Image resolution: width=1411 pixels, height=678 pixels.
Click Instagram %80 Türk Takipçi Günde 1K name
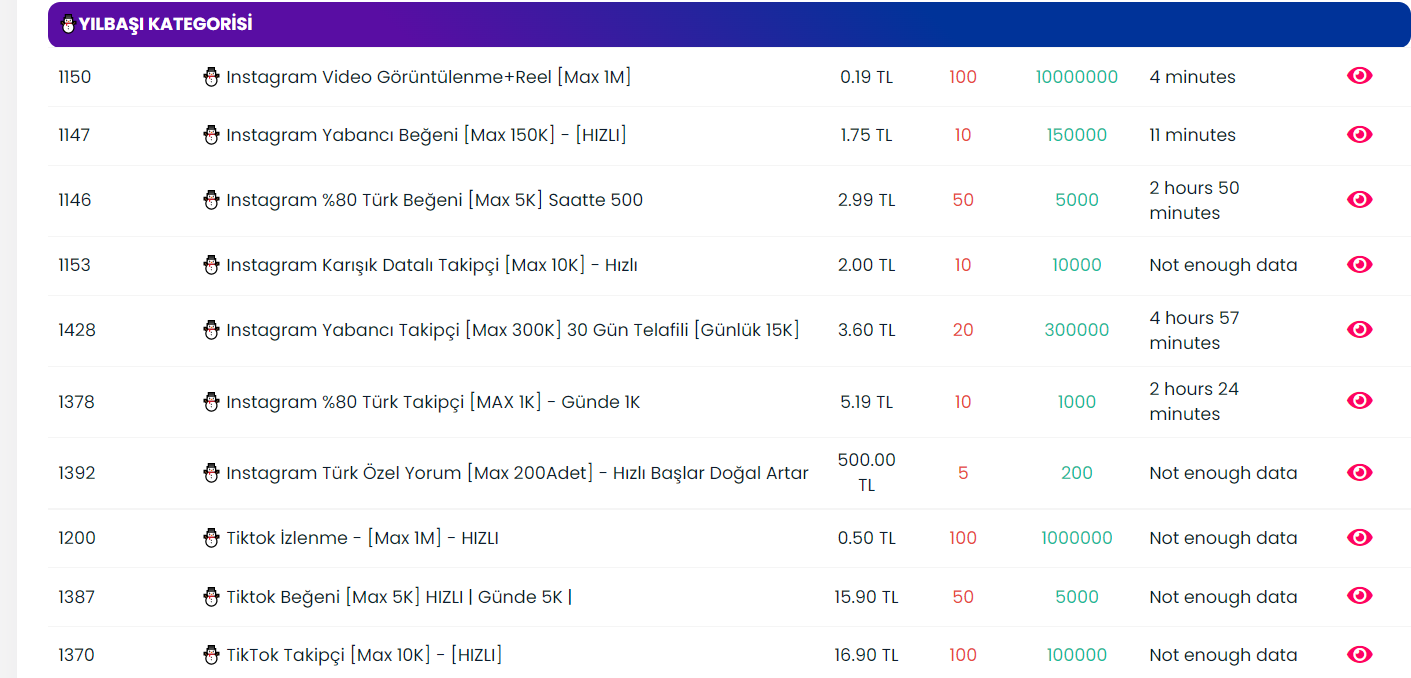(x=433, y=402)
